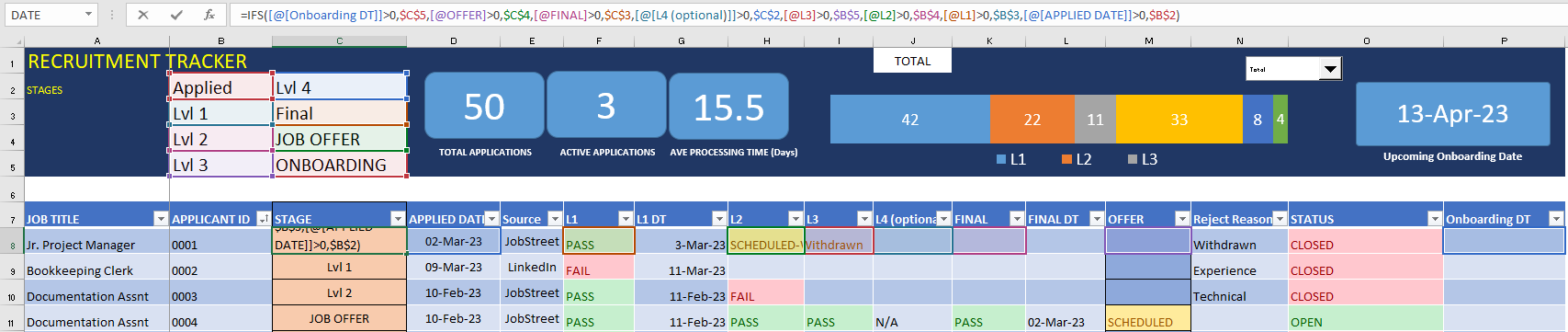Open the Source column filter arrow
Viewport: 1568px width, 332px height.
point(555,219)
